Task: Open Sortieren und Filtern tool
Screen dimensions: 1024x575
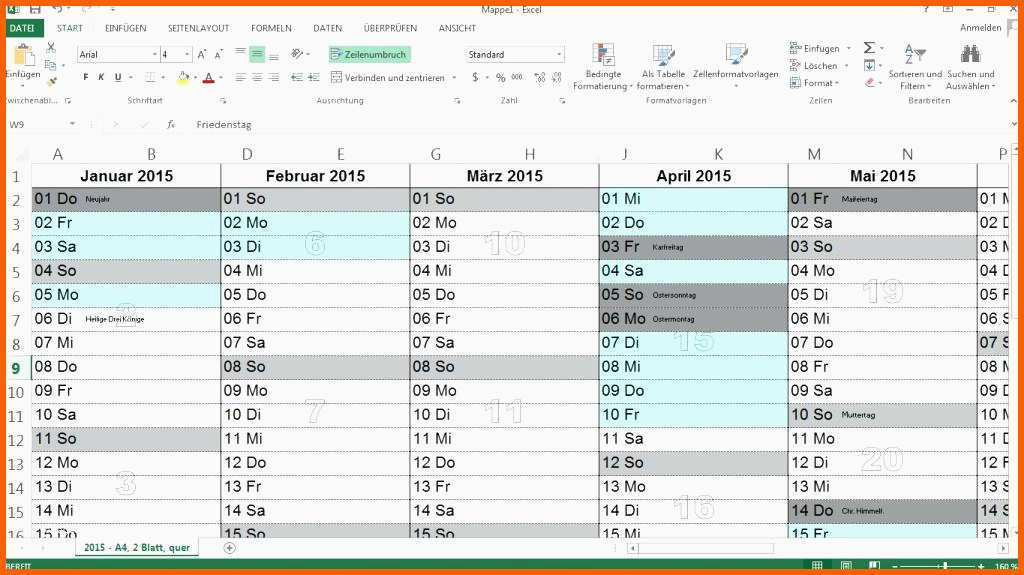Action: (x=914, y=56)
